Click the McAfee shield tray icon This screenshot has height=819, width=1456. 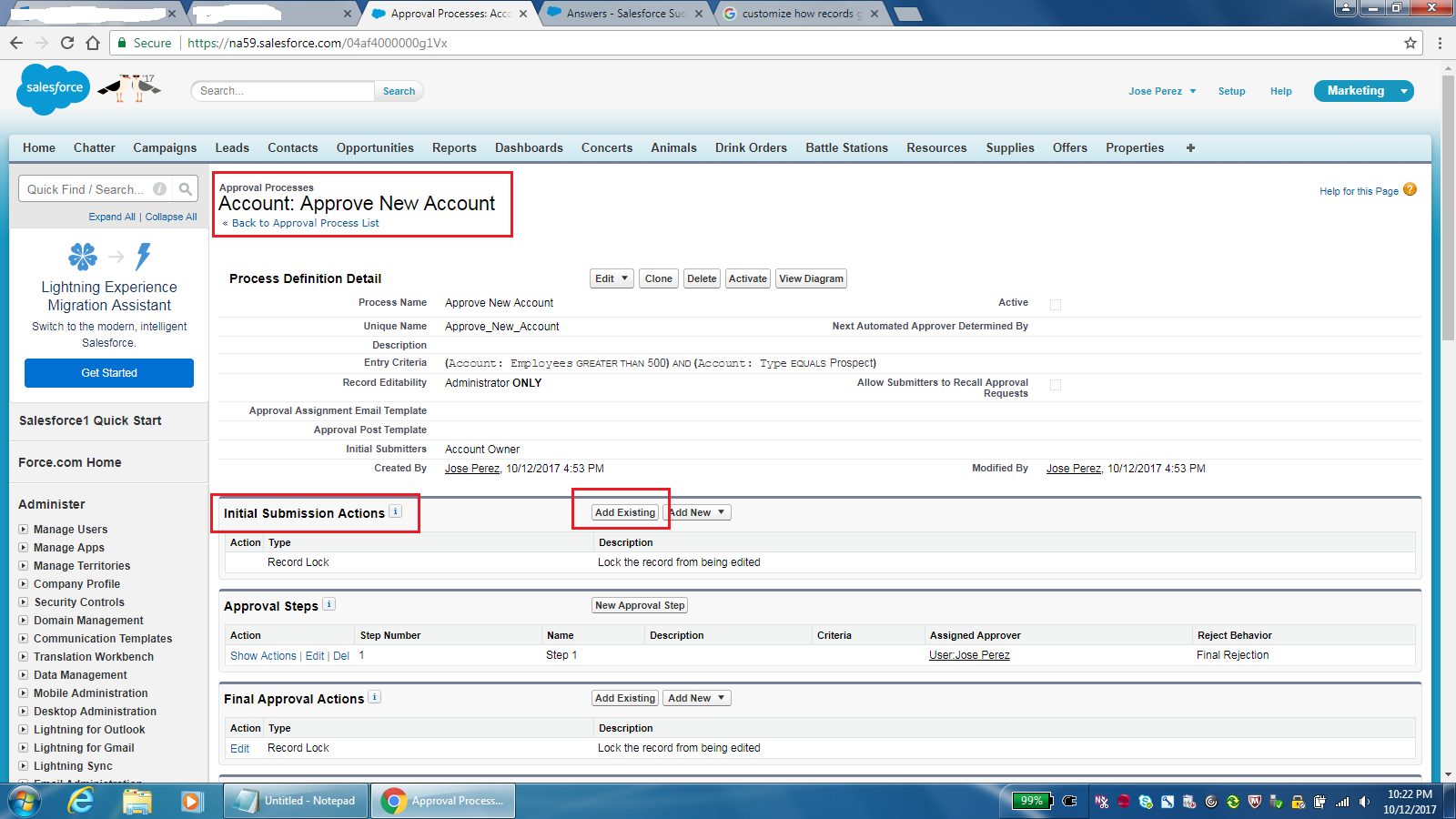(1255, 802)
